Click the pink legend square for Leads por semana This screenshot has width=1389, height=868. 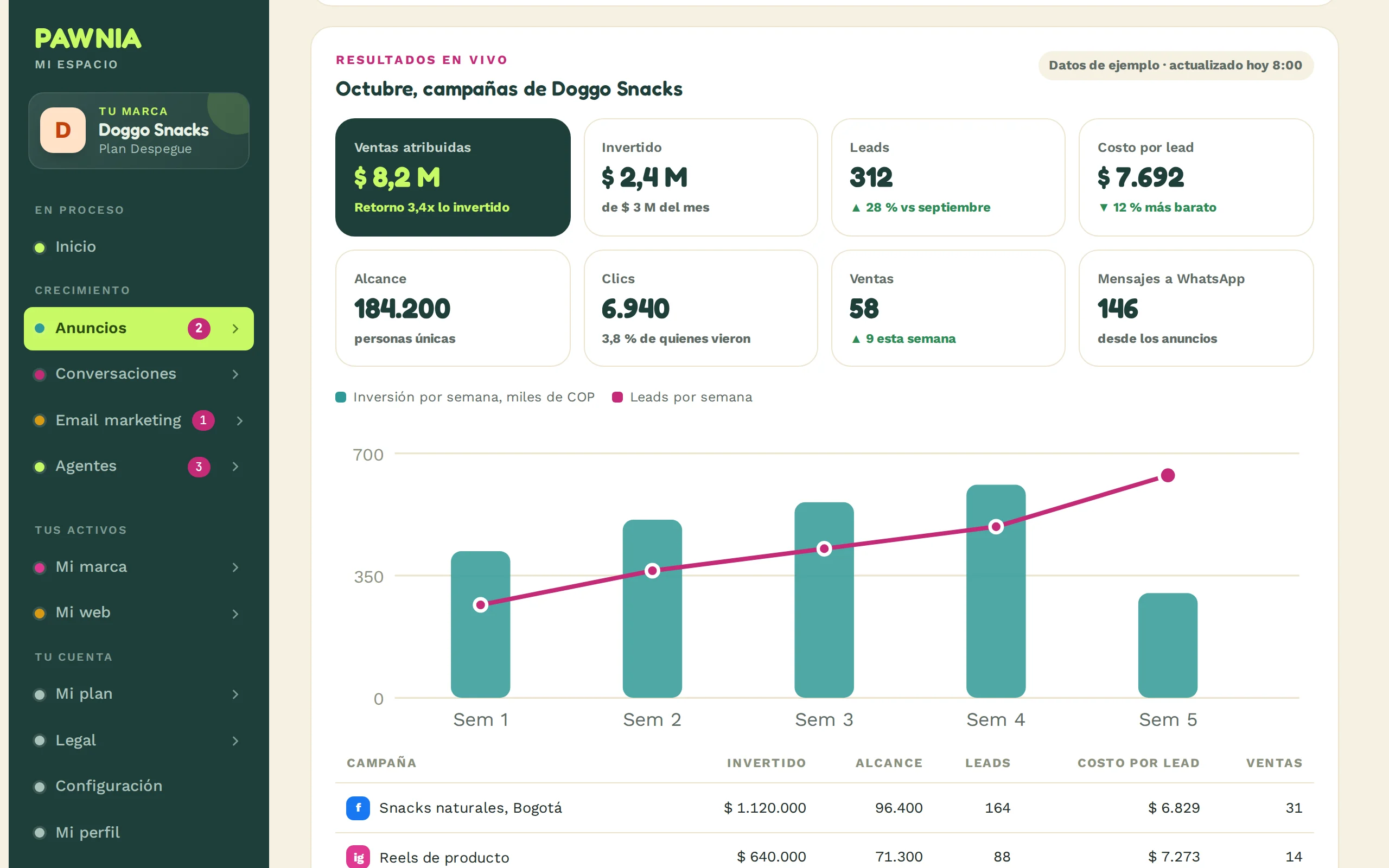pos(617,397)
